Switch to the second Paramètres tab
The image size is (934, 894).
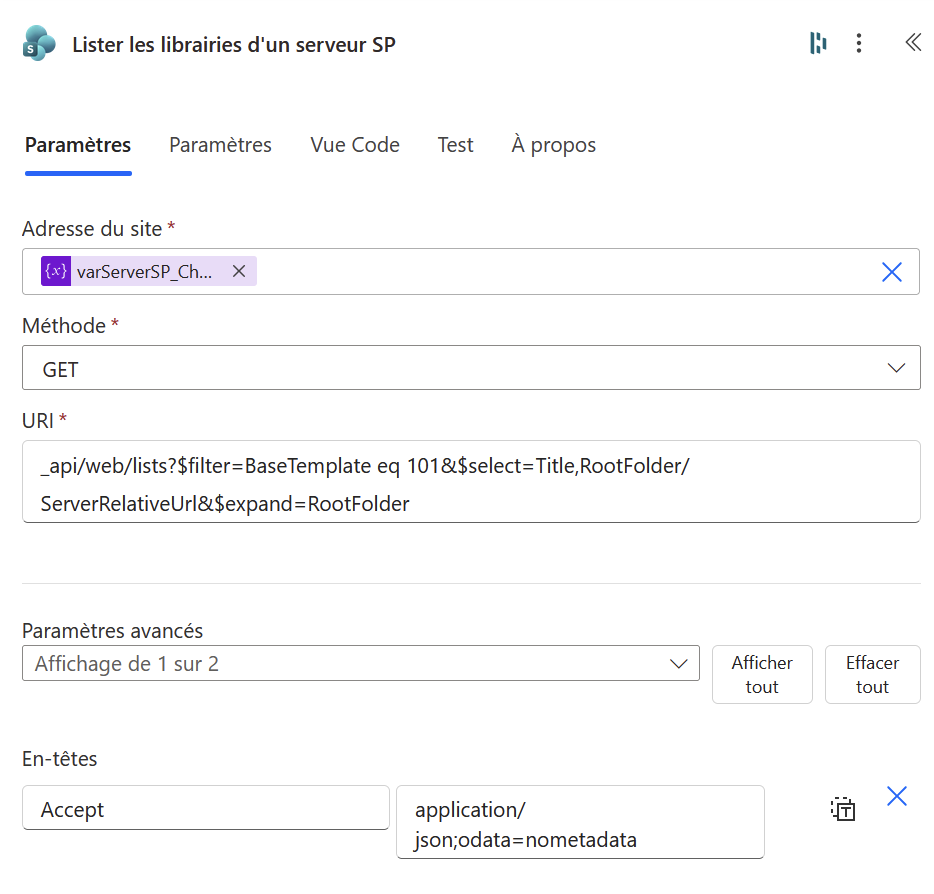pyautogui.click(x=220, y=145)
